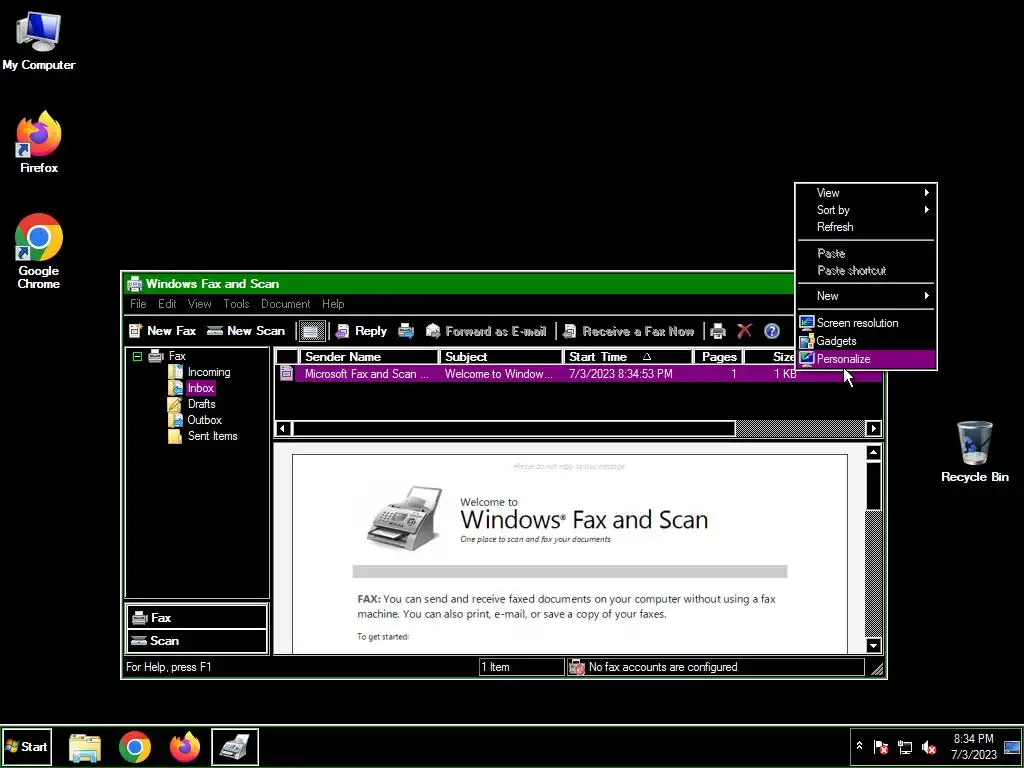
Task: Open the Help menu
Action: pos(333,304)
